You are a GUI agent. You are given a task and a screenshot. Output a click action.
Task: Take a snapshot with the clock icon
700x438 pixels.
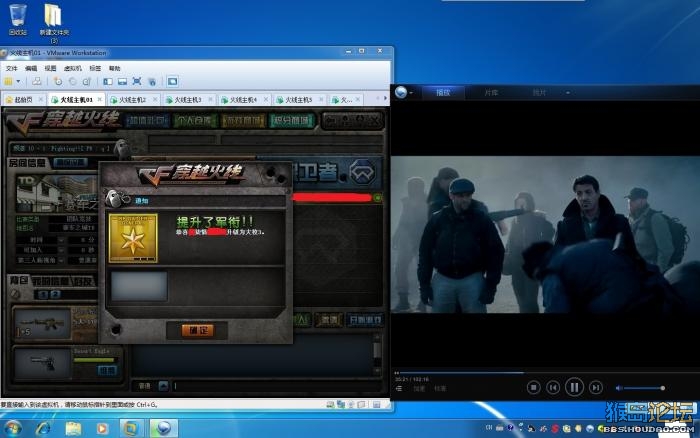58,82
